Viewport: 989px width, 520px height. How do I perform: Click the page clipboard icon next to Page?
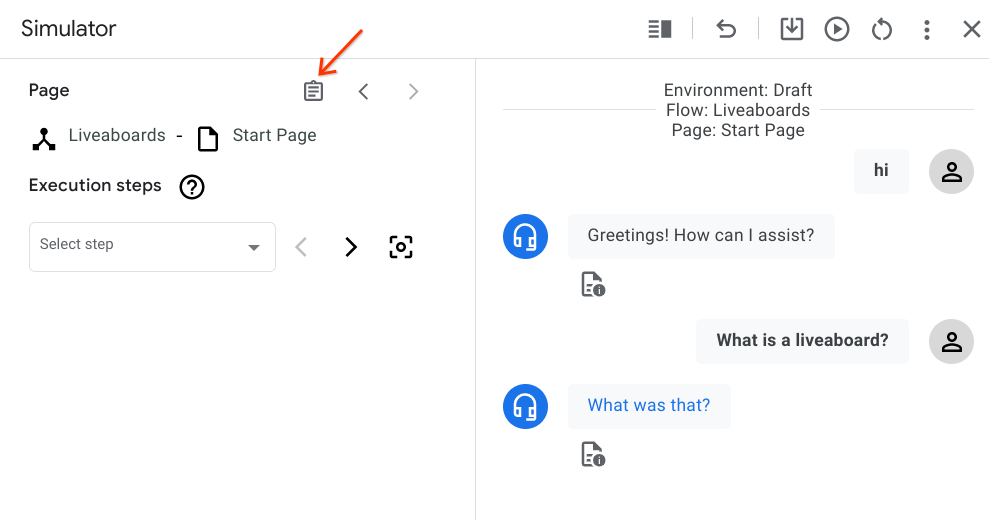[314, 91]
